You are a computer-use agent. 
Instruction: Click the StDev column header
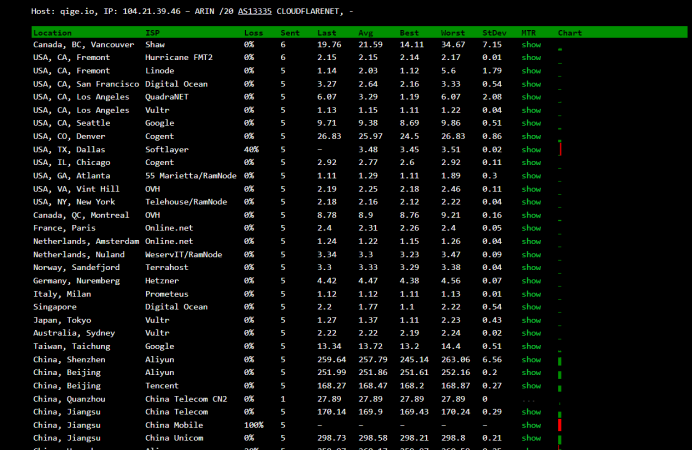point(494,33)
